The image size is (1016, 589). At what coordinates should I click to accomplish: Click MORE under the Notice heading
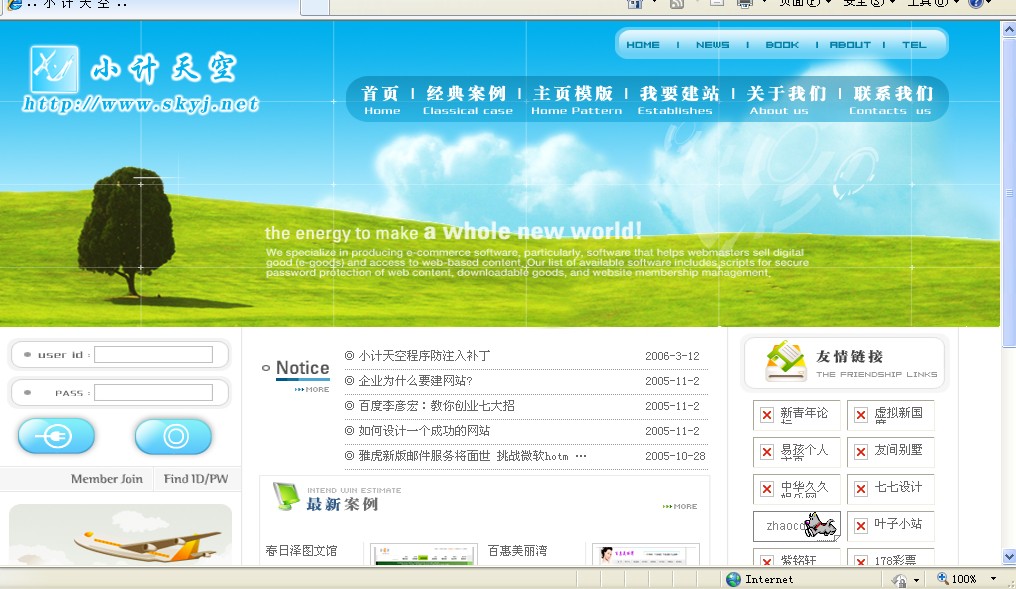click(x=312, y=389)
